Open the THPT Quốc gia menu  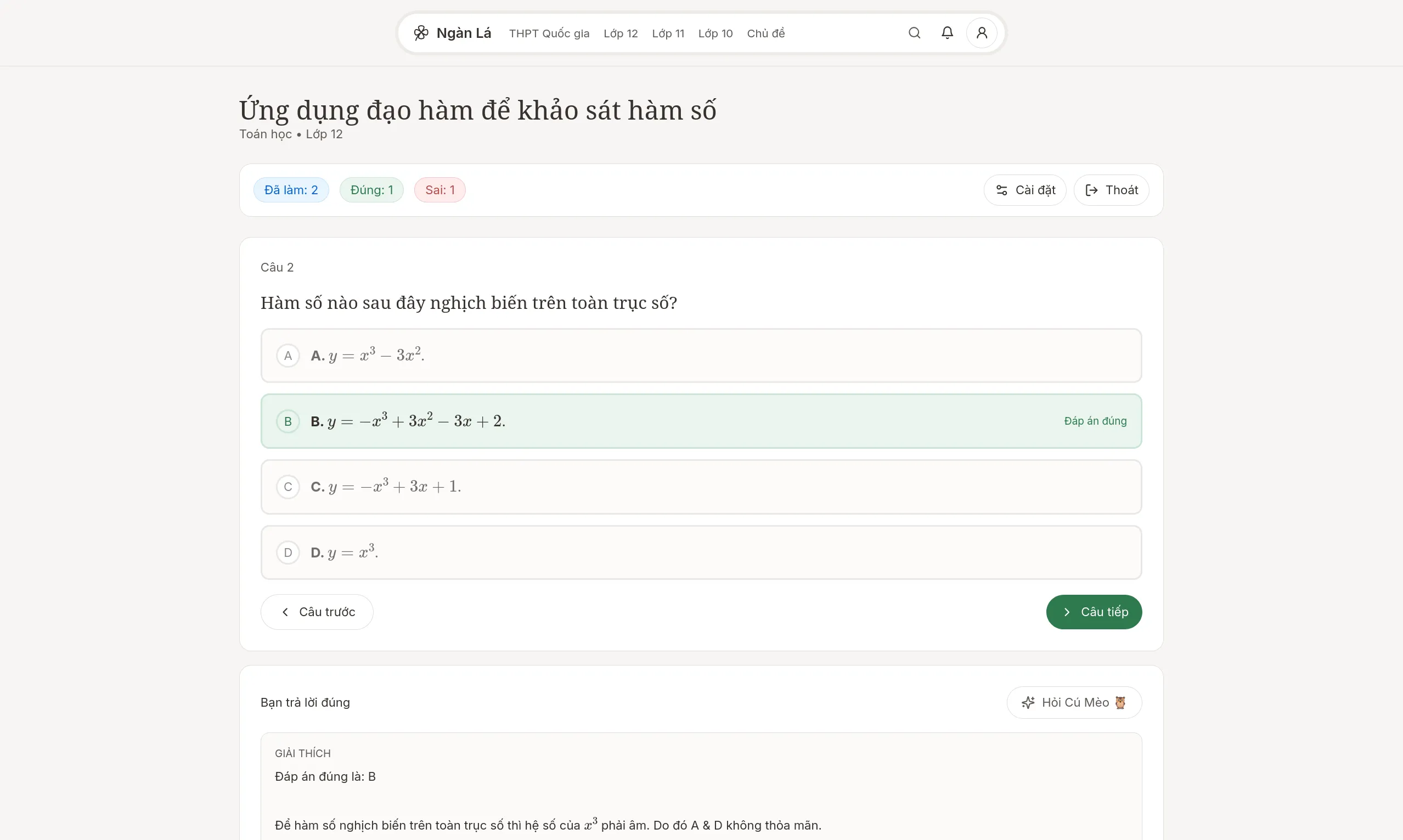click(x=548, y=33)
